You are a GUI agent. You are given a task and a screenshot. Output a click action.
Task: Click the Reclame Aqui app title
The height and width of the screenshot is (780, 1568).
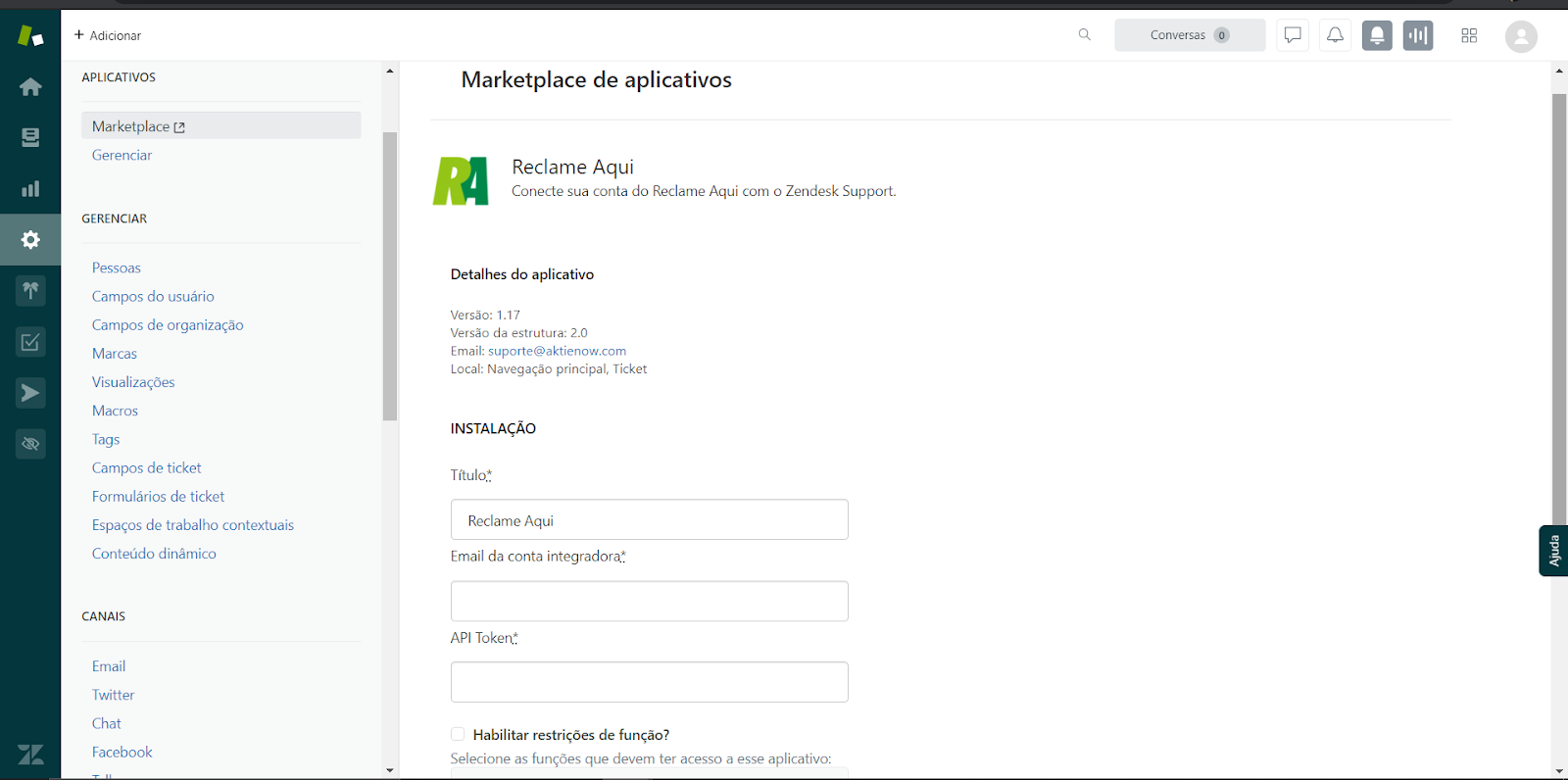pos(572,167)
